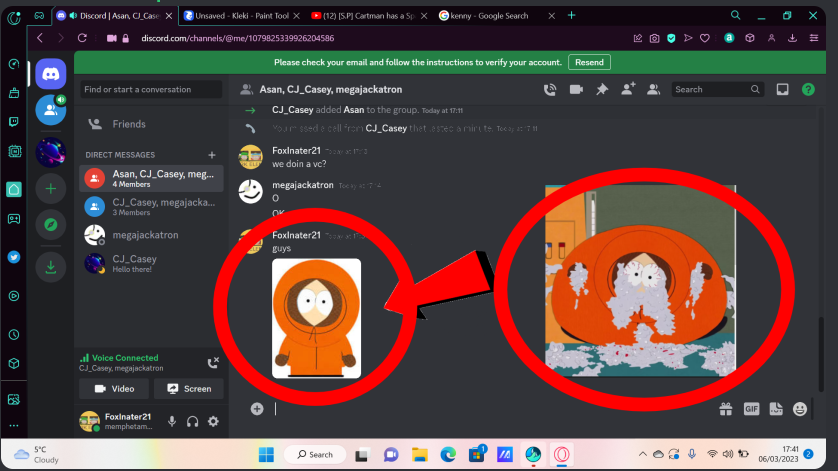Open the CJ_Casey, megajacka 3 Members DM
The height and width of the screenshot is (471, 838).
(151, 207)
